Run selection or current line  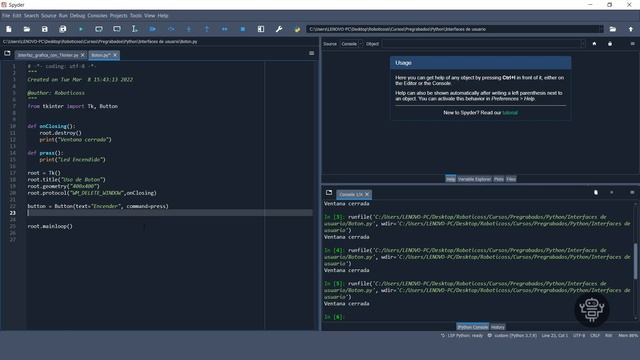click(135, 29)
